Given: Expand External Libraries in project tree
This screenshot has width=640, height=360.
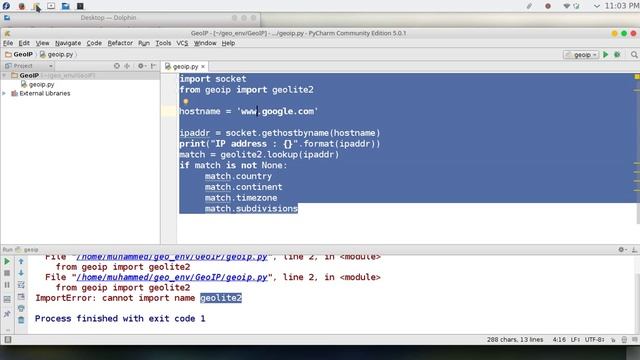Looking at the screenshot, I should tap(4, 93).
